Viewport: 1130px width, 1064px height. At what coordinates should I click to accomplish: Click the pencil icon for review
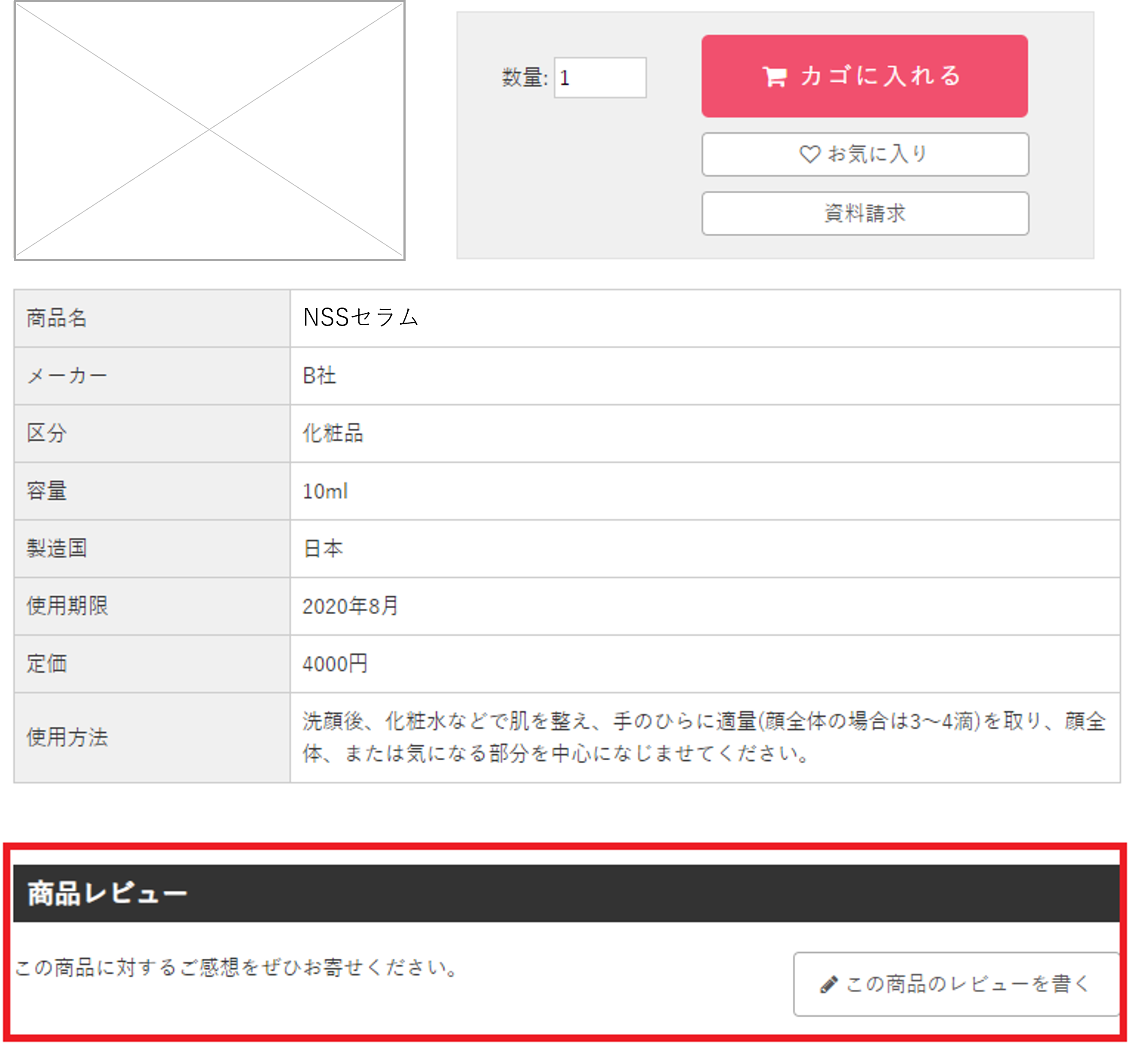(829, 985)
